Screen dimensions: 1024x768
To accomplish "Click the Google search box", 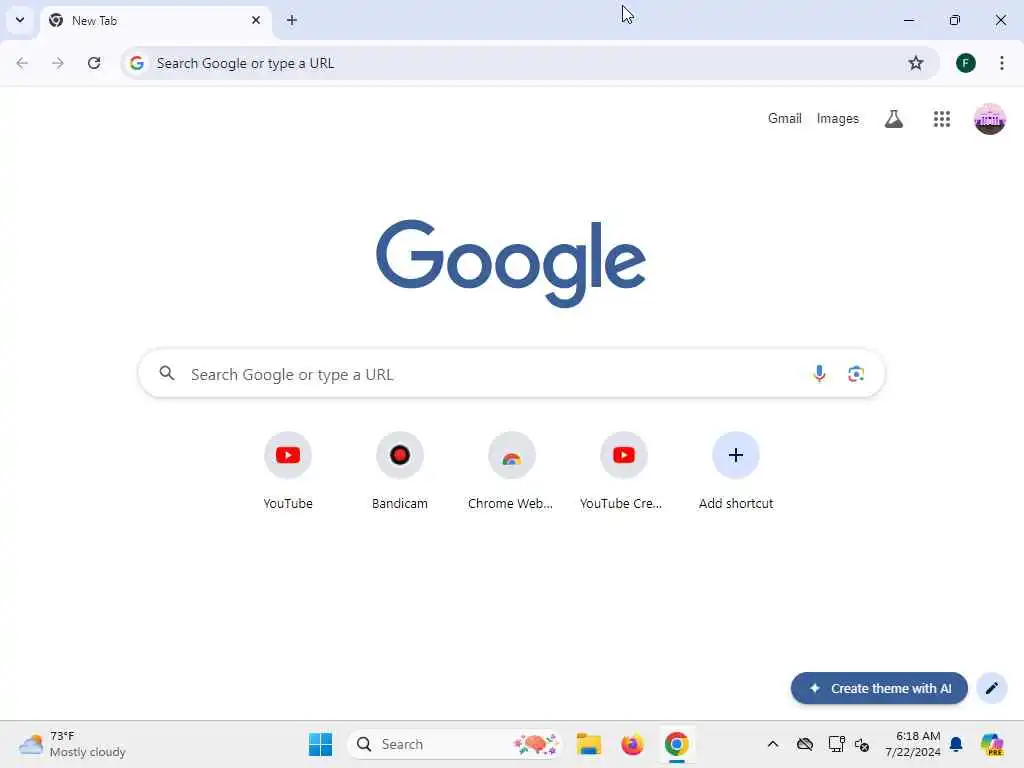I will coord(511,374).
